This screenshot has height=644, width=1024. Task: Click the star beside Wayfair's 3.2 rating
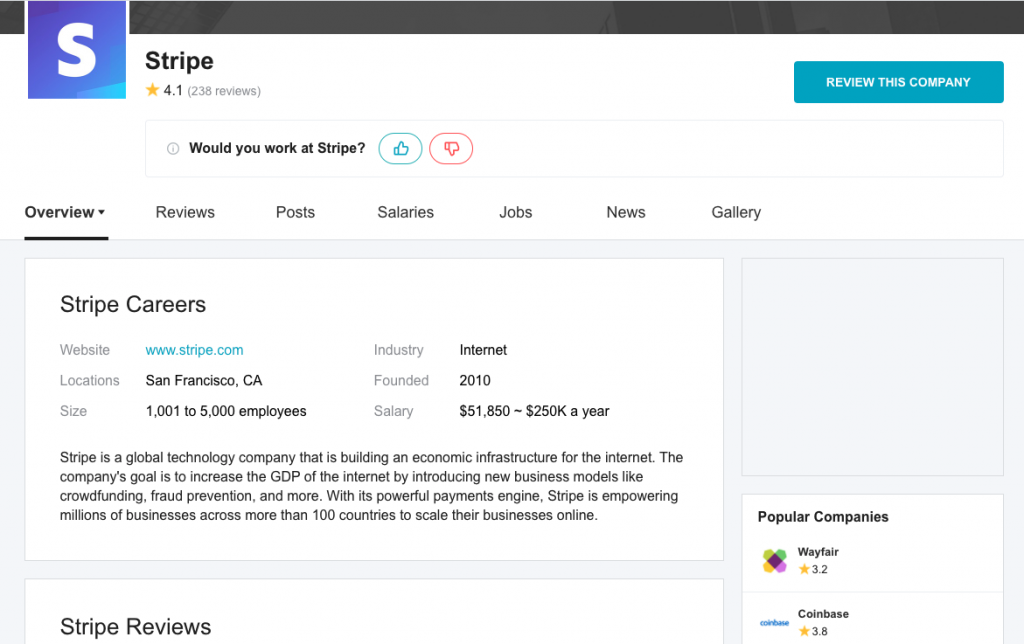point(804,570)
